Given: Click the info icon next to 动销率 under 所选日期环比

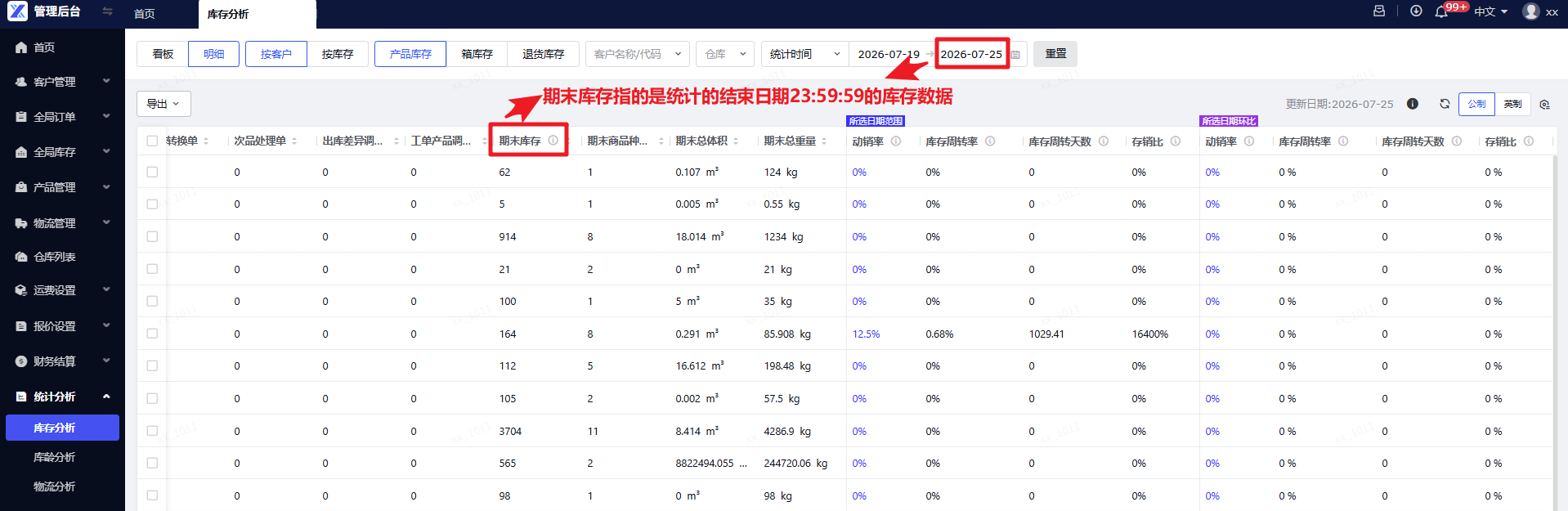Looking at the screenshot, I should pyautogui.click(x=1249, y=141).
